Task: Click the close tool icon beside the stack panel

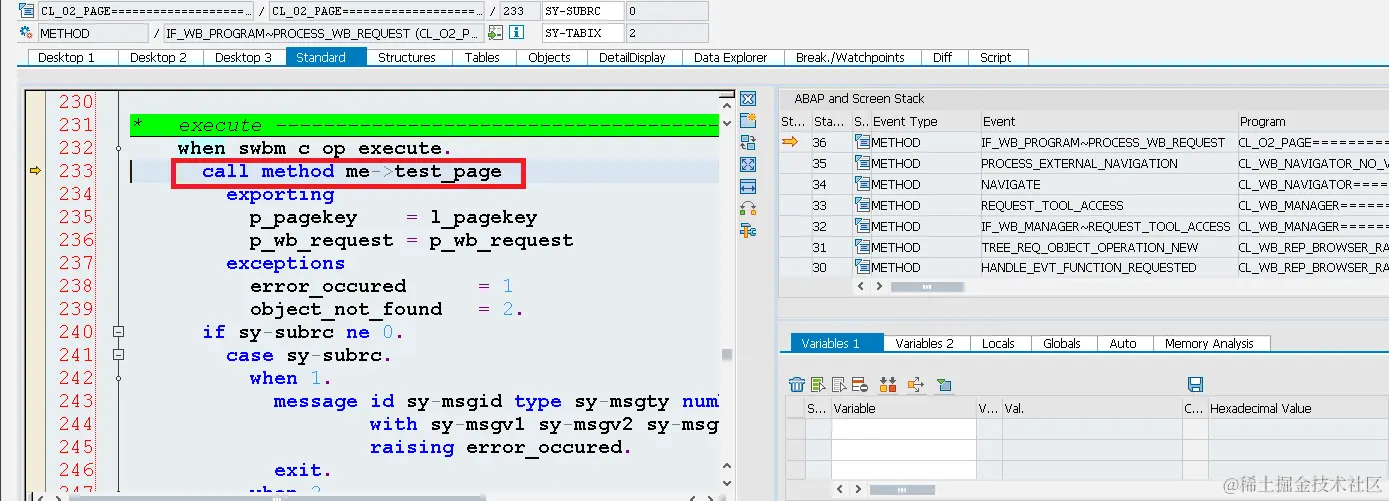Action: [x=747, y=99]
